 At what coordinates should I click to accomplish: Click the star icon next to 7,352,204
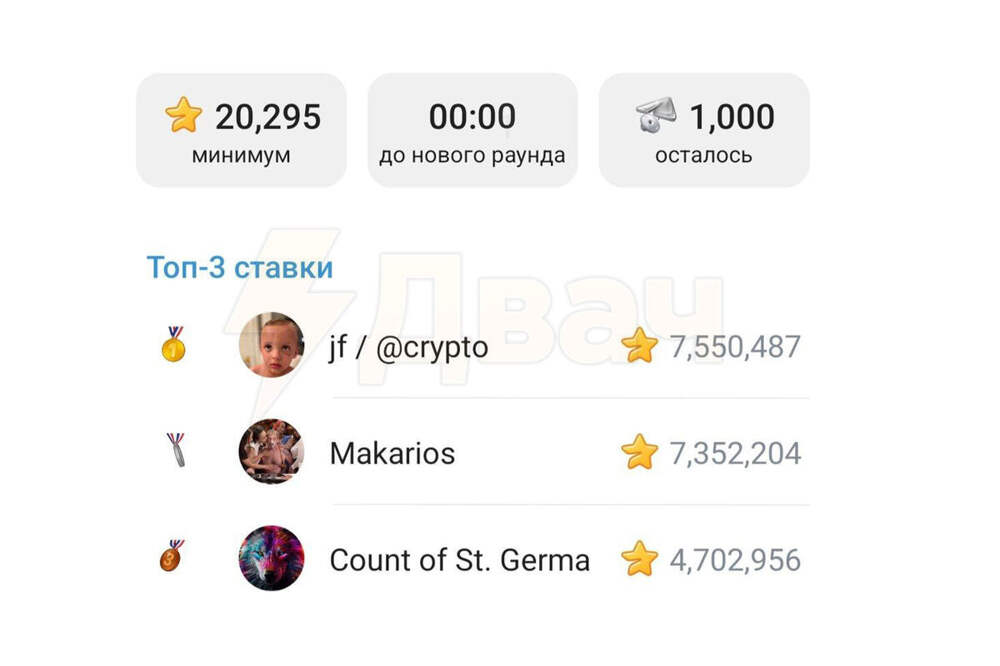coord(640,453)
